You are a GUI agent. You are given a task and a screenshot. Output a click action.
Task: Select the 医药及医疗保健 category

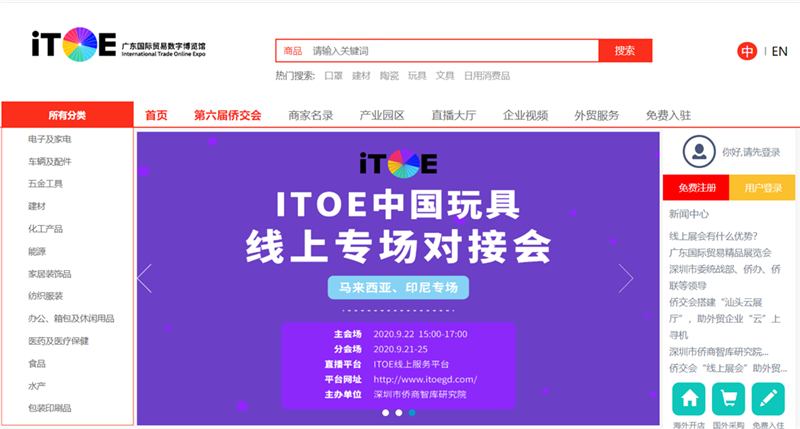(58, 341)
